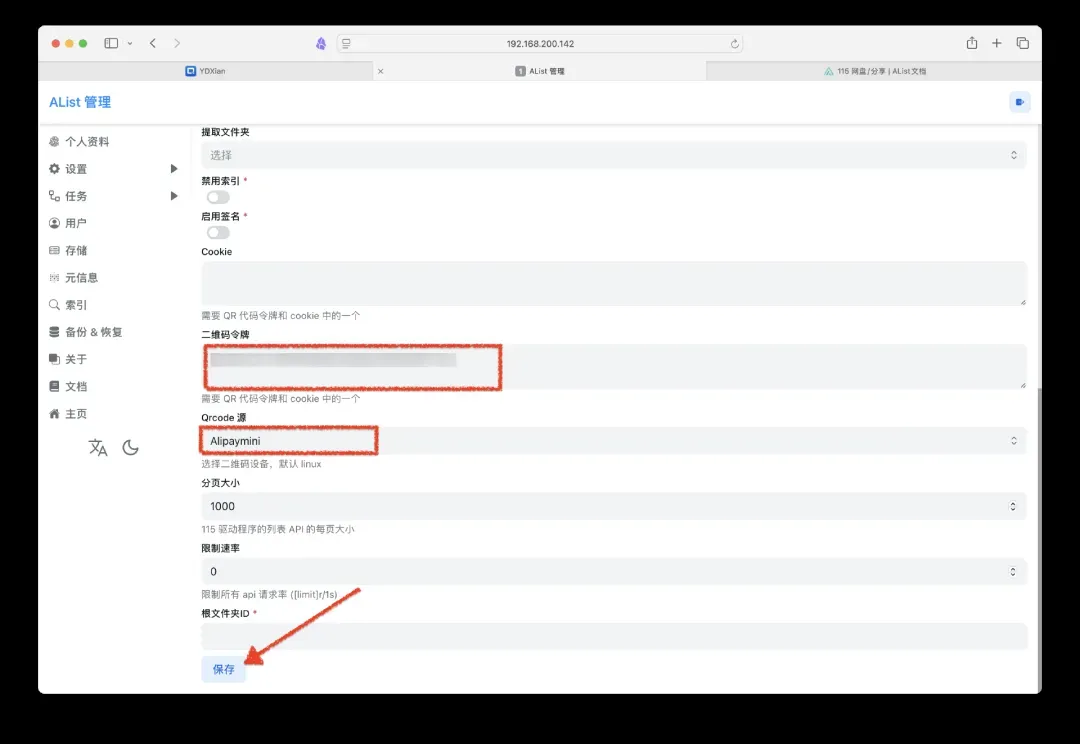Click the address bar 192.168.200.142

tap(540, 43)
